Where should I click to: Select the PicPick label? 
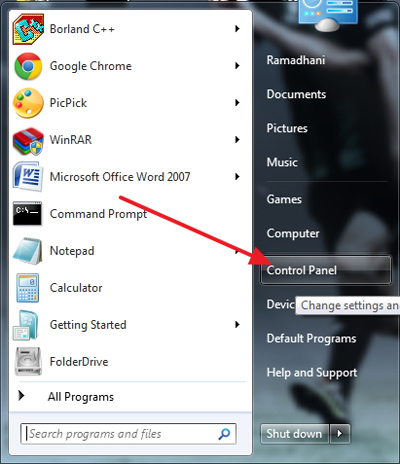coord(68,103)
